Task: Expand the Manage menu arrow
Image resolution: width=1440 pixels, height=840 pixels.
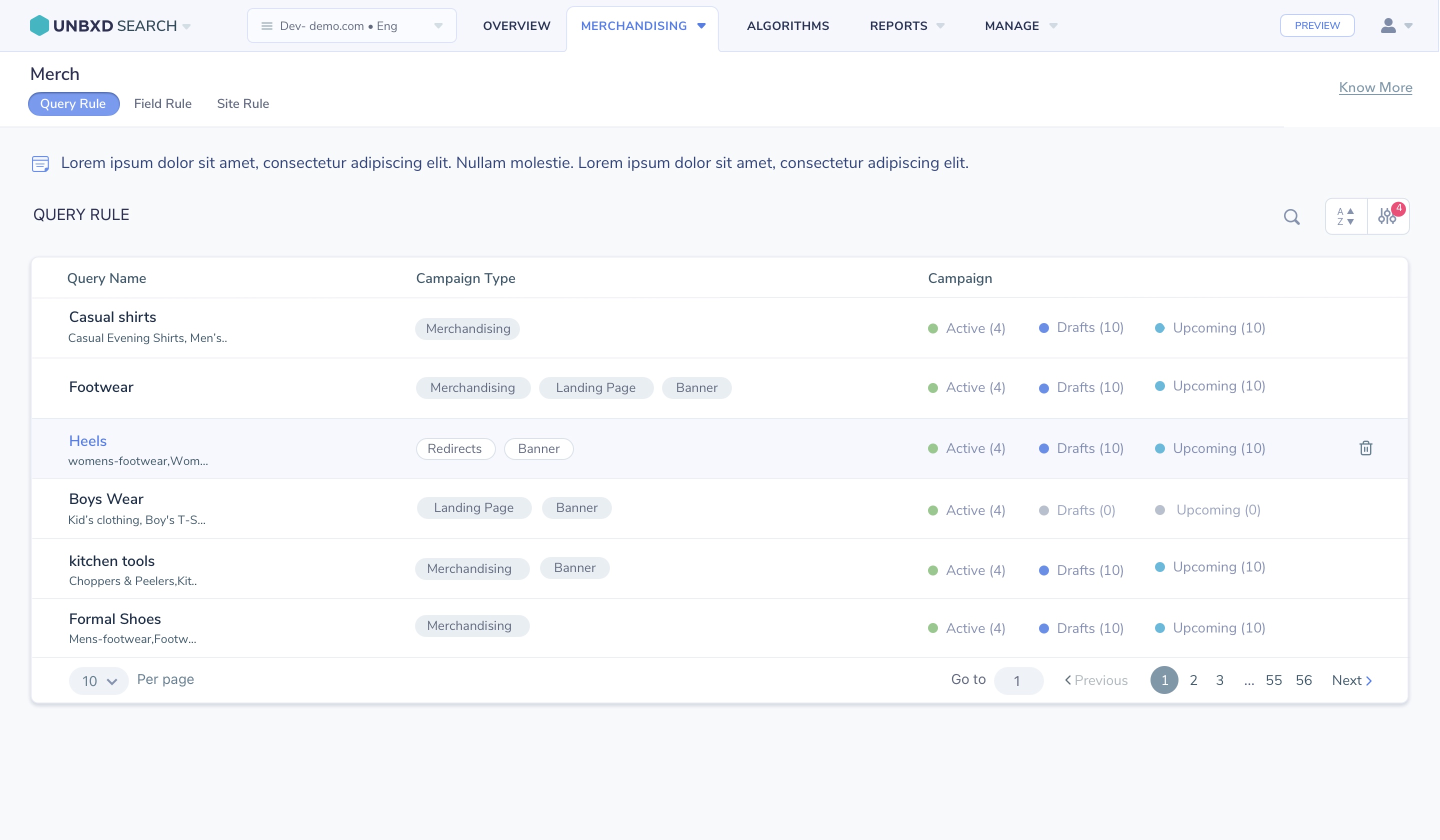Action: coord(1053,25)
